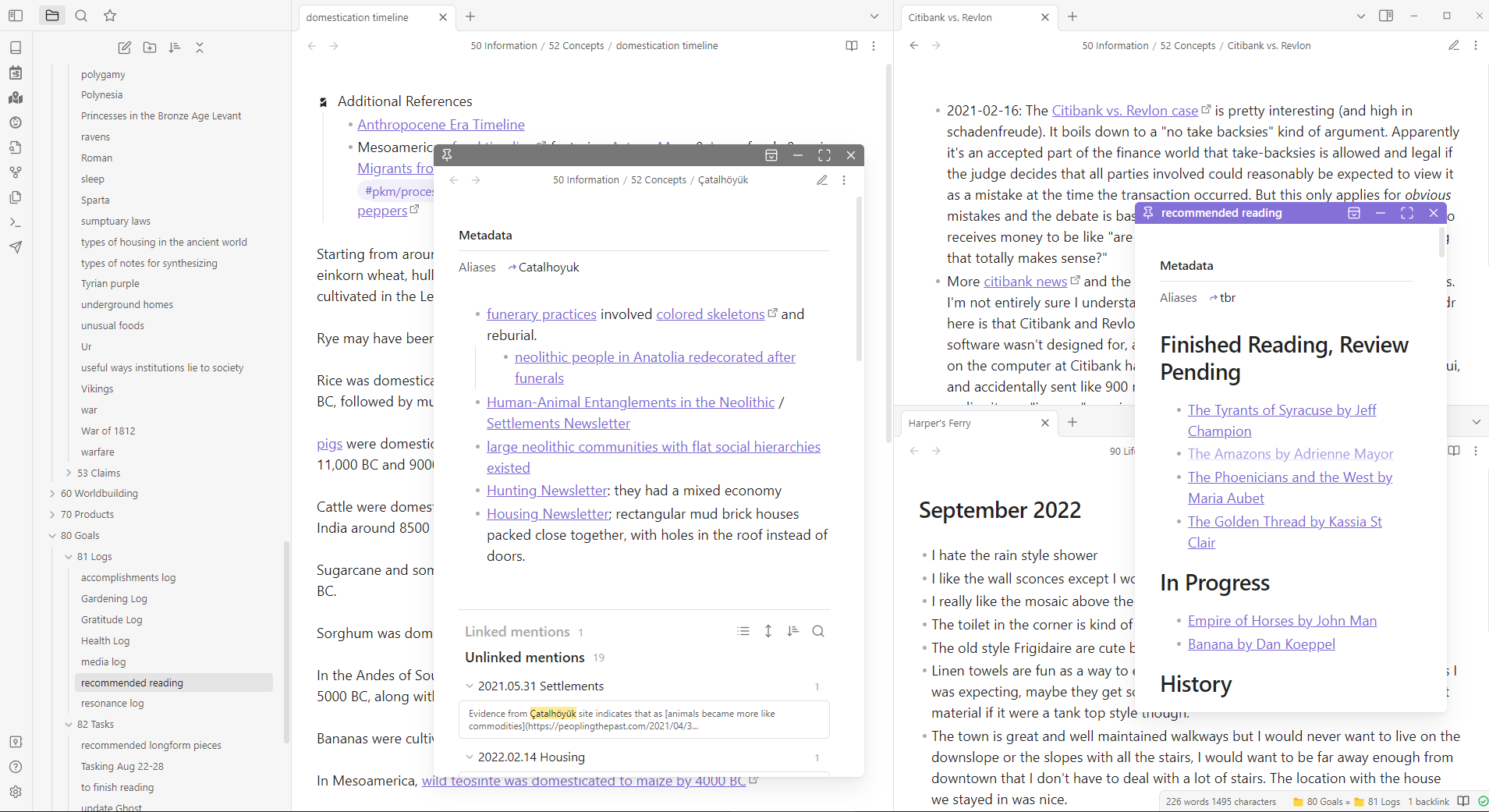1489x812 pixels.
Task: Collapse 2022.02.14 Housing mention group
Action: (x=470, y=757)
